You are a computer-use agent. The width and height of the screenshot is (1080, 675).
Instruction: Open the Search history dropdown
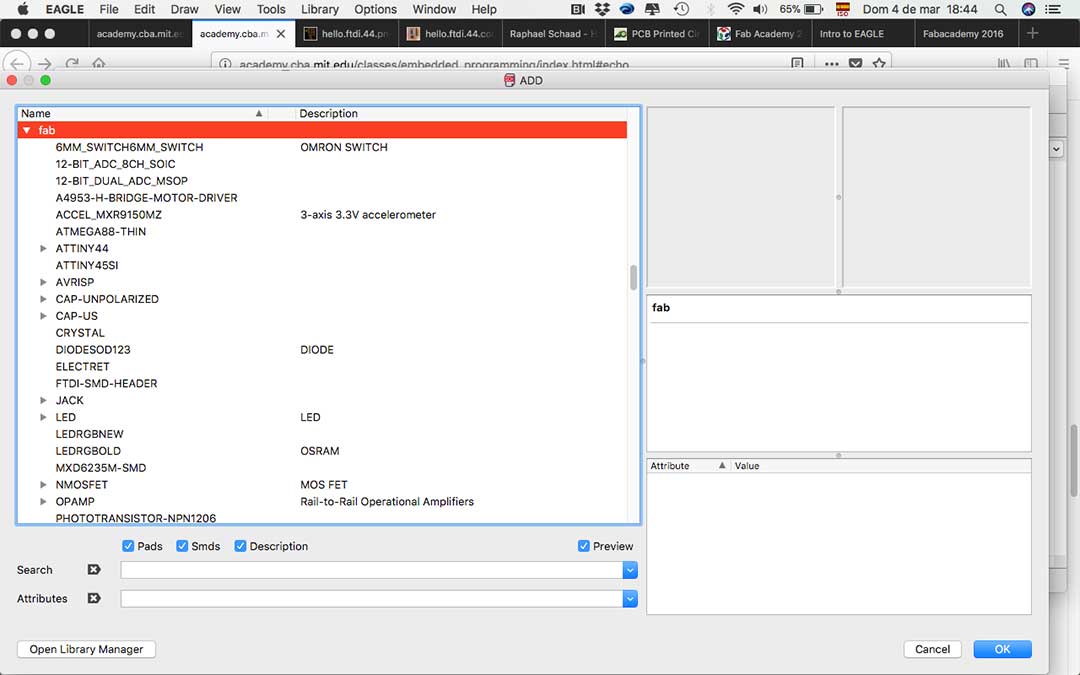pyautogui.click(x=630, y=570)
